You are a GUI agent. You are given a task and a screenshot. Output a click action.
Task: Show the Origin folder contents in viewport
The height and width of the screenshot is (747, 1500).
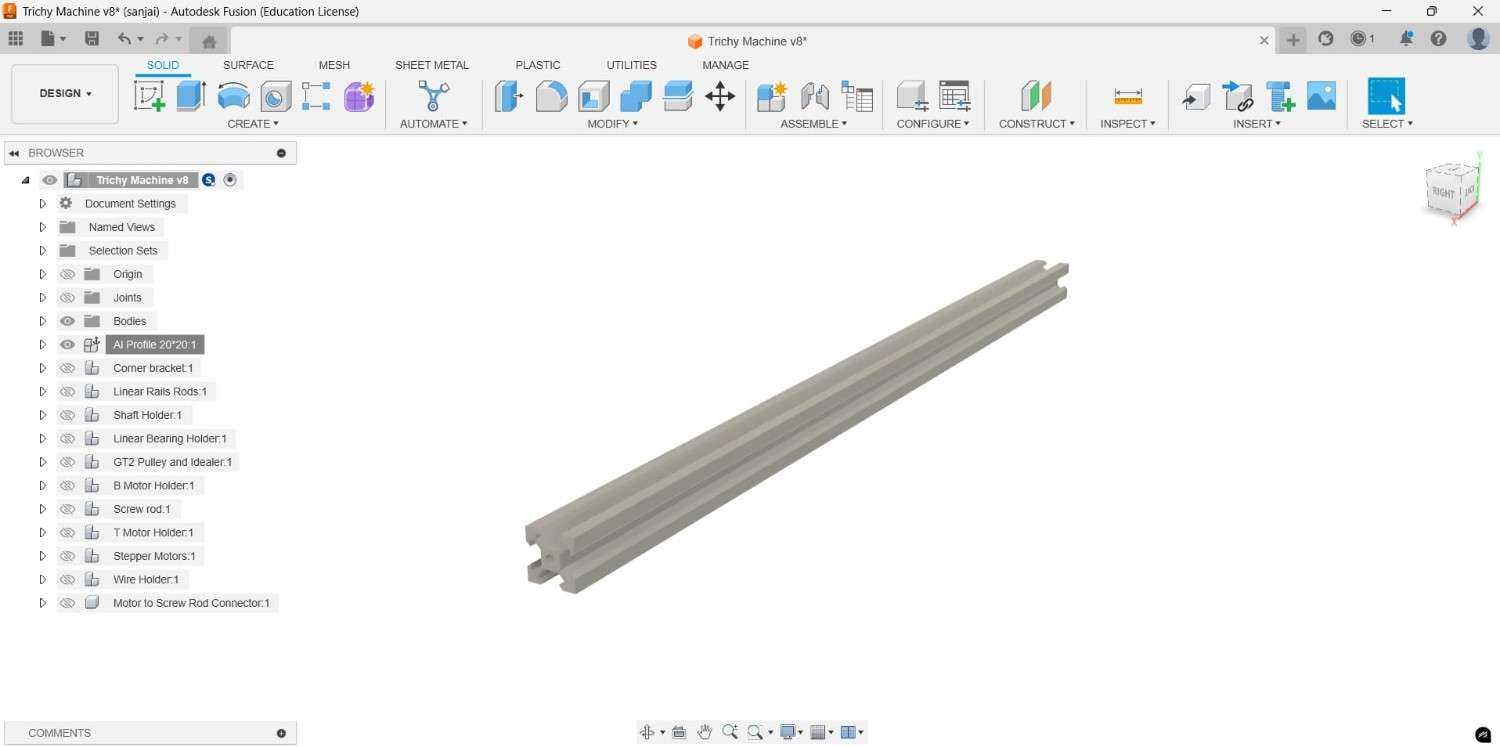[x=67, y=273]
